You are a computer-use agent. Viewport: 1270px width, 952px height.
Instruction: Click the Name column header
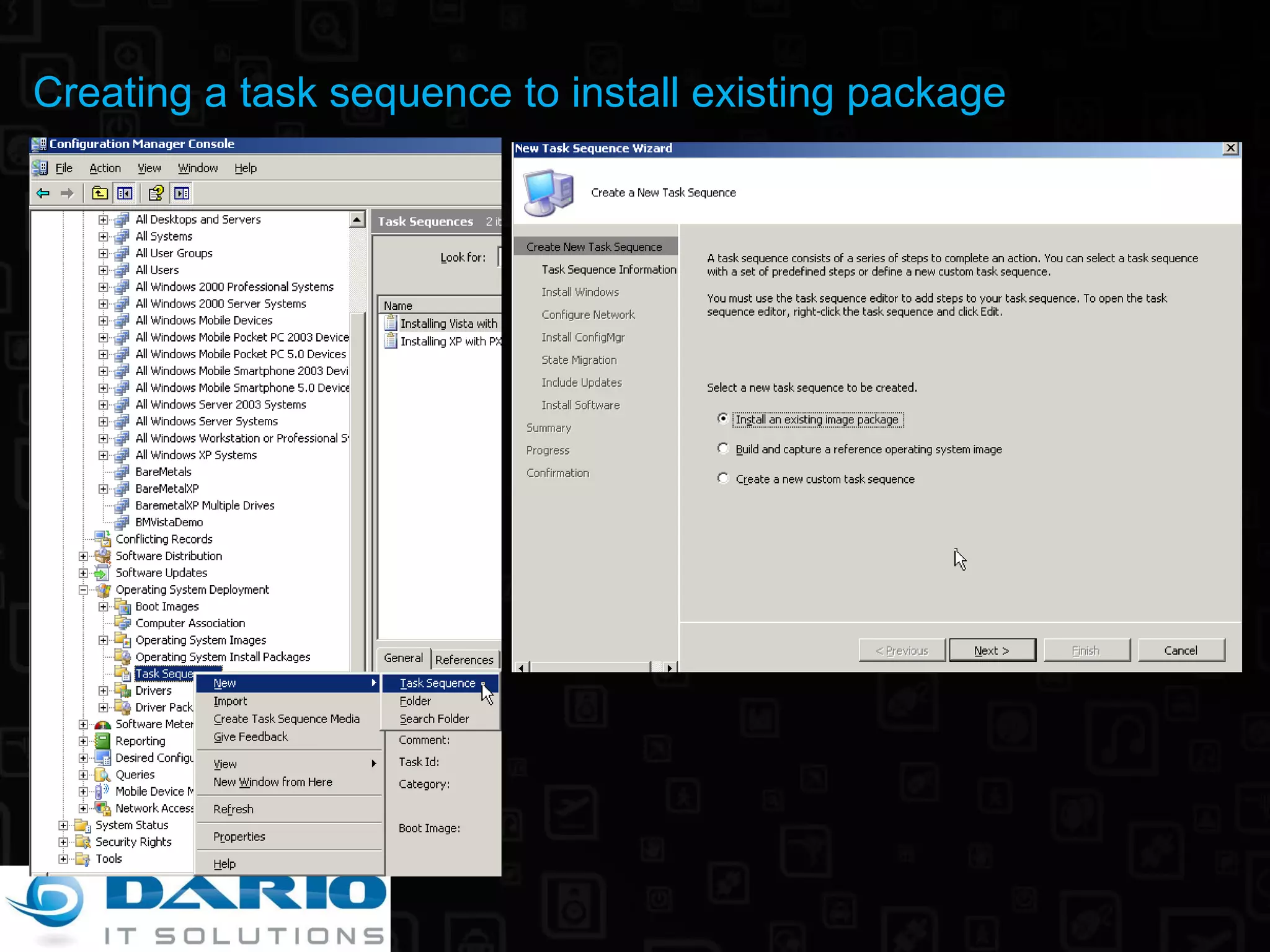click(439, 306)
